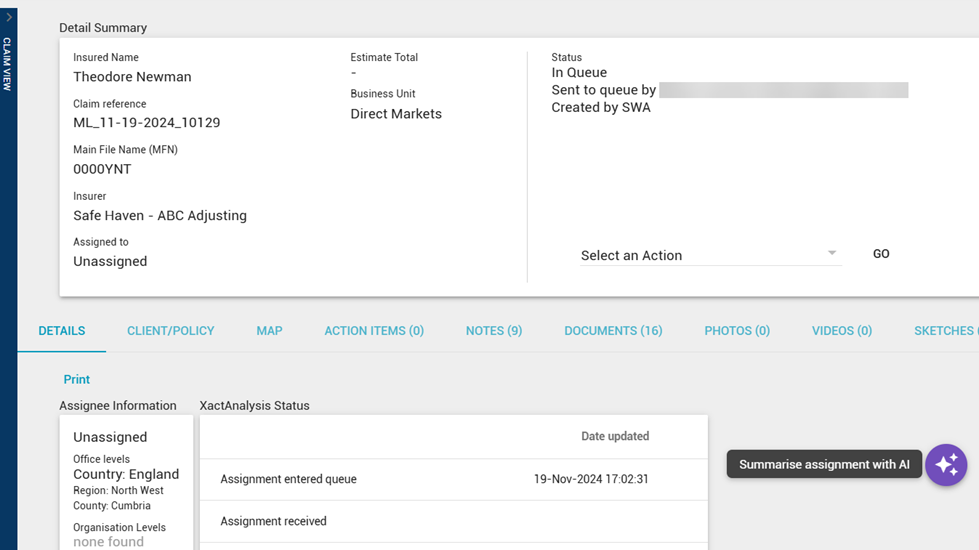Image resolution: width=979 pixels, height=550 pixels.
Task: Open the Videos (0) tab
Action: coord(842,331)
